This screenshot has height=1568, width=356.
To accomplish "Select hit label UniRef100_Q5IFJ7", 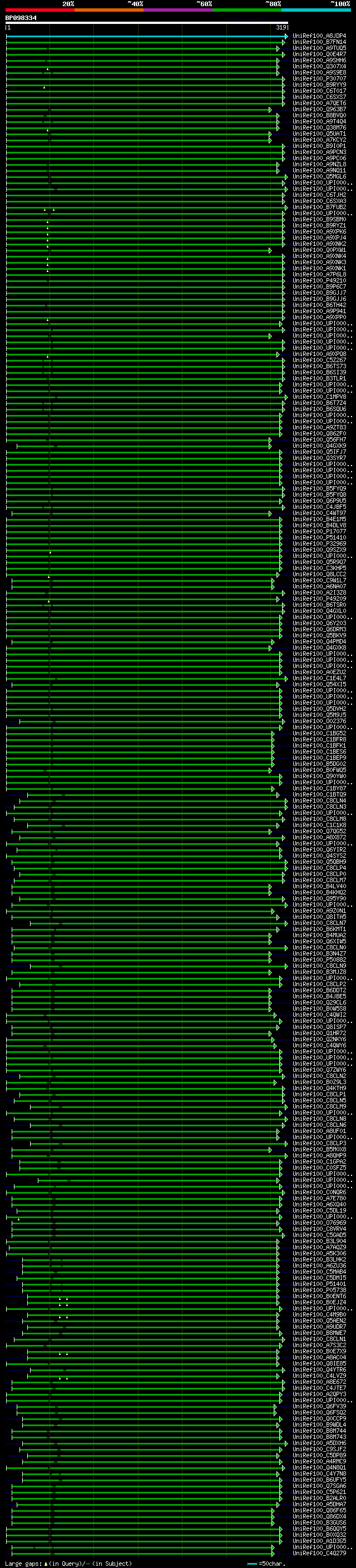I will pos(319,452).
